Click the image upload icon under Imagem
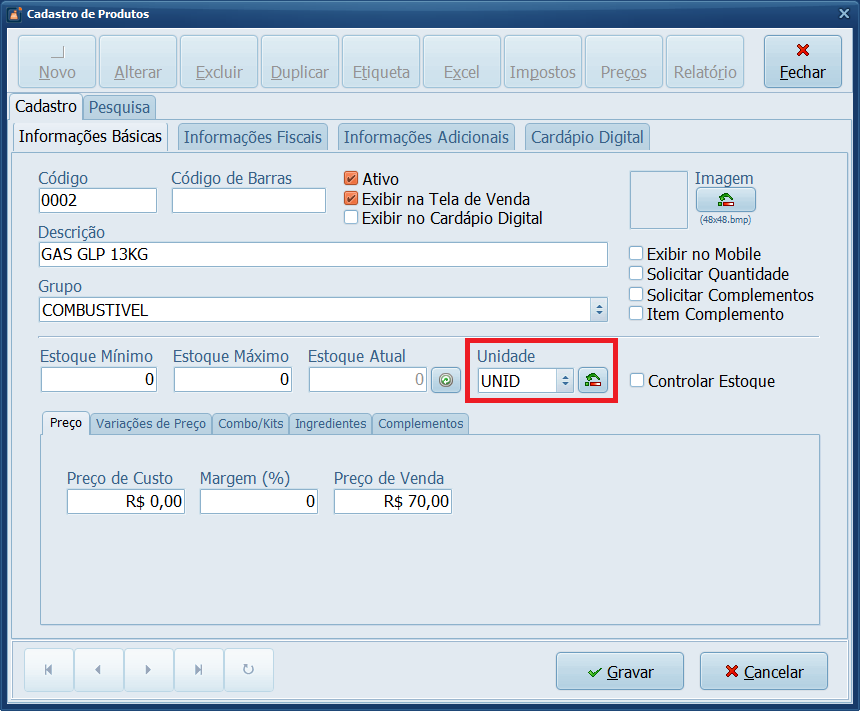860x711 pixels. (x=725, y=199)
